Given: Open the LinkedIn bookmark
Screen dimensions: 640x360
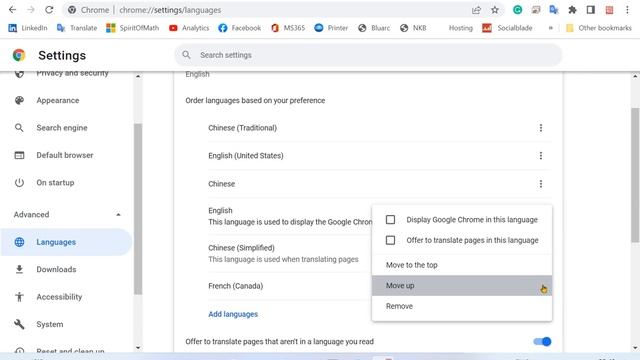Looking at the screenshot, I should (x=28, y=28).
